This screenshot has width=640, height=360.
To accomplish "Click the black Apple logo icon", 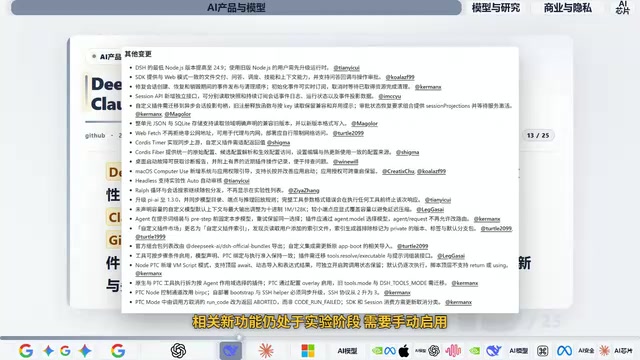I will click(404, 350).
